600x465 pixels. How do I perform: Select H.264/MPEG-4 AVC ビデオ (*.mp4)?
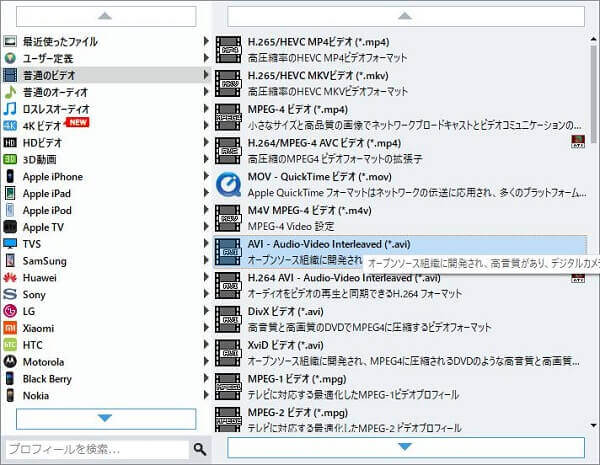point(400,151)
